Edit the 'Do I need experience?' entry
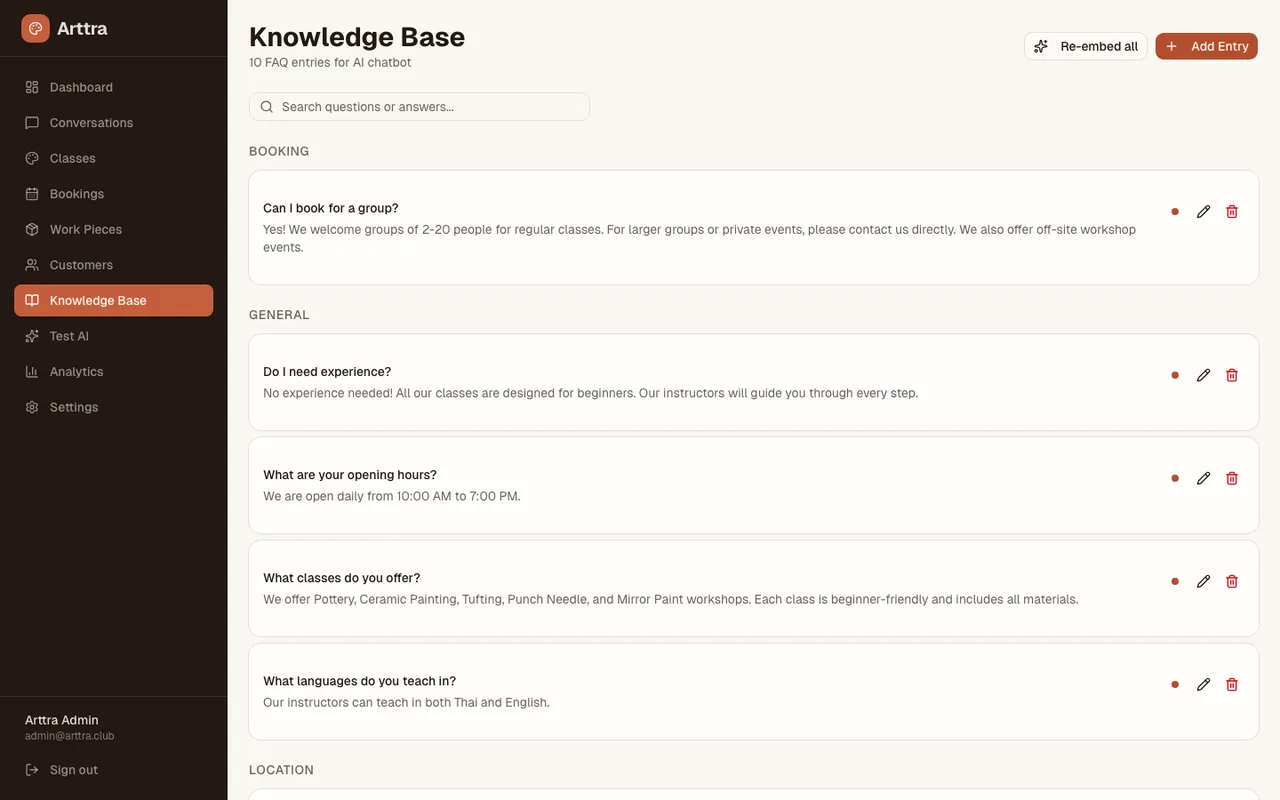This screenshot has width=1280, height=800. (x=1204, y=375)
